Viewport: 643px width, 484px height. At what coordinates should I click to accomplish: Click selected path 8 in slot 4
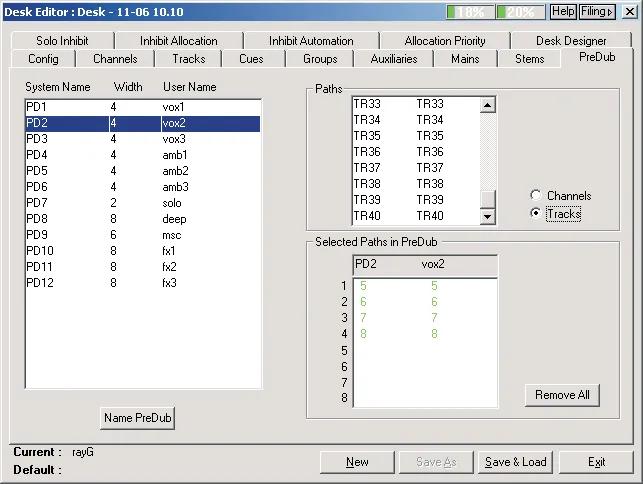(x=425, y=333)
